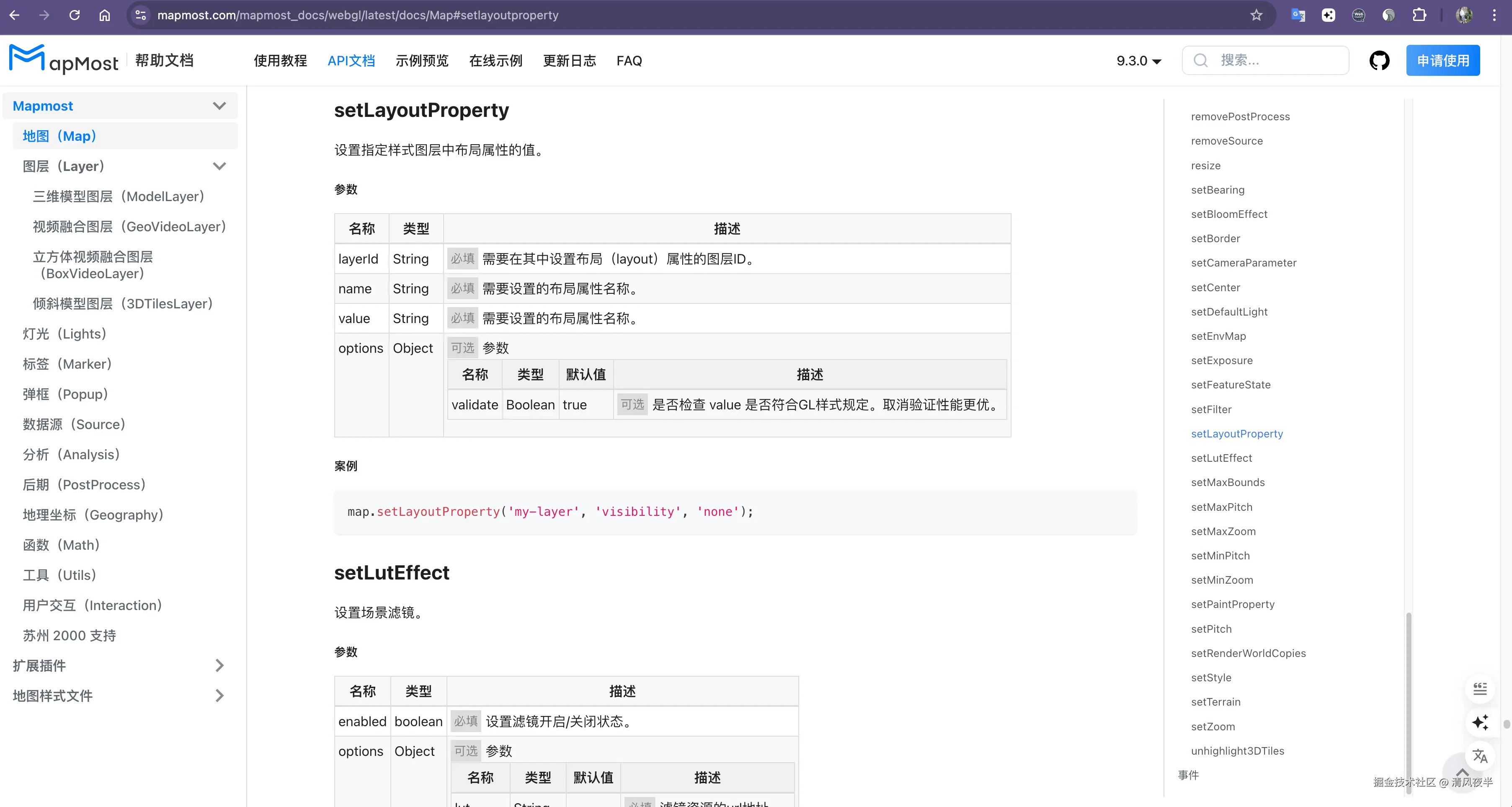
Task: Open the GitHub repository icon
Action: click(1379, 60)
